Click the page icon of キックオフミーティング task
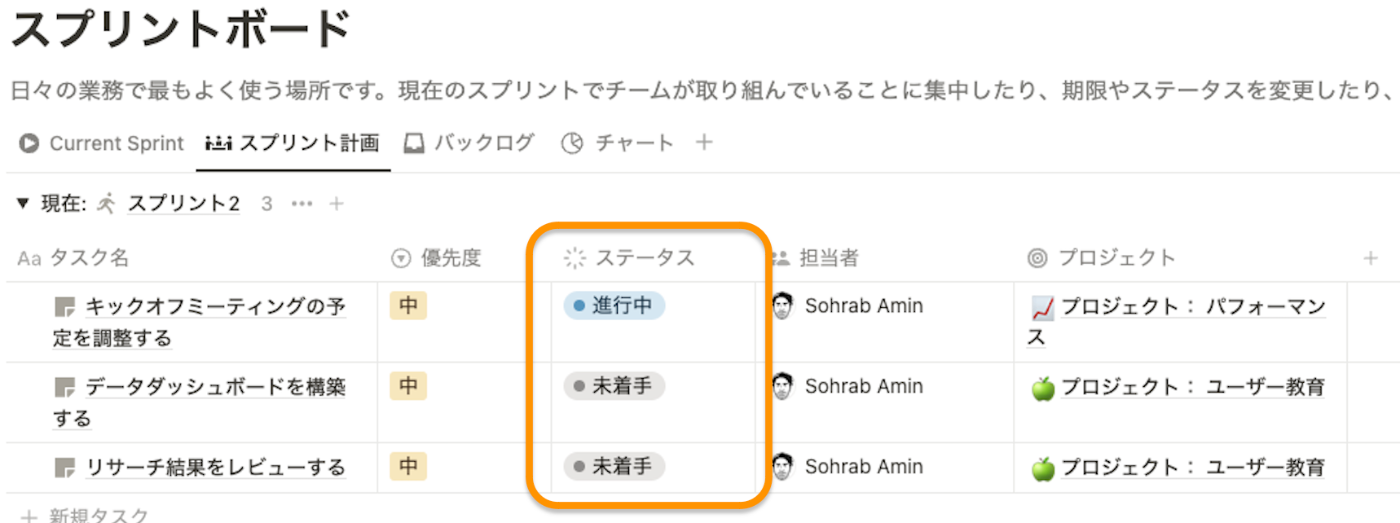 pos(65,307)
